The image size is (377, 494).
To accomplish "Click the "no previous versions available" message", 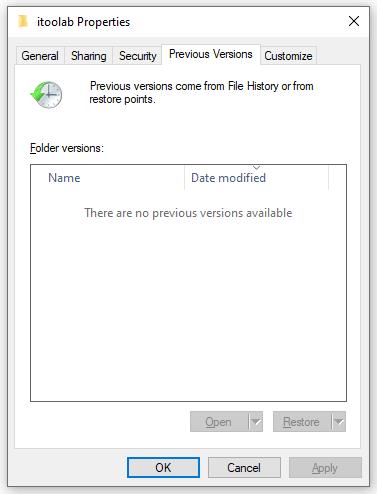I will pos(188,213).
